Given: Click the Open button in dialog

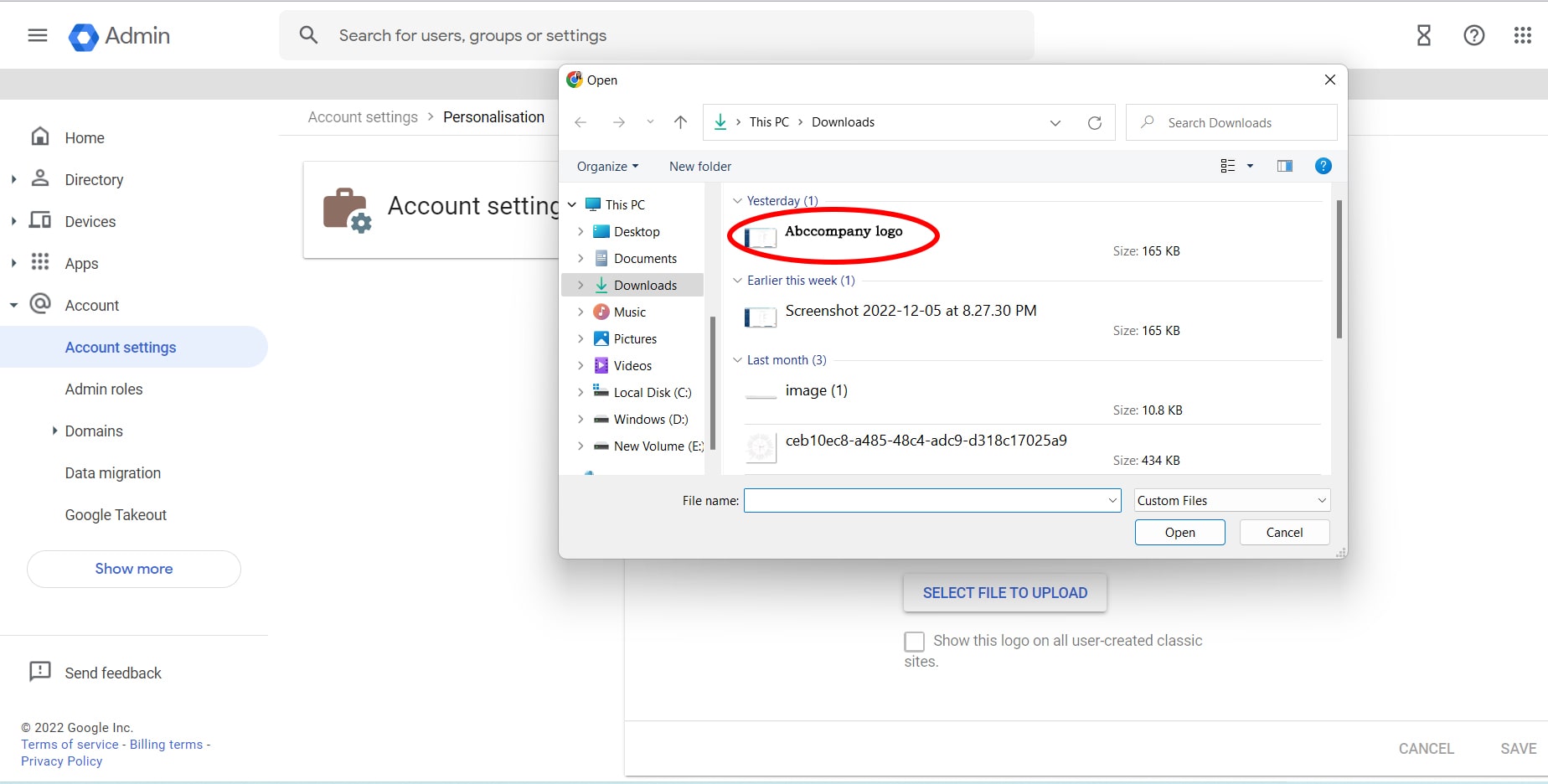Looking at the screenshot, I should [x=1179, y=533].
